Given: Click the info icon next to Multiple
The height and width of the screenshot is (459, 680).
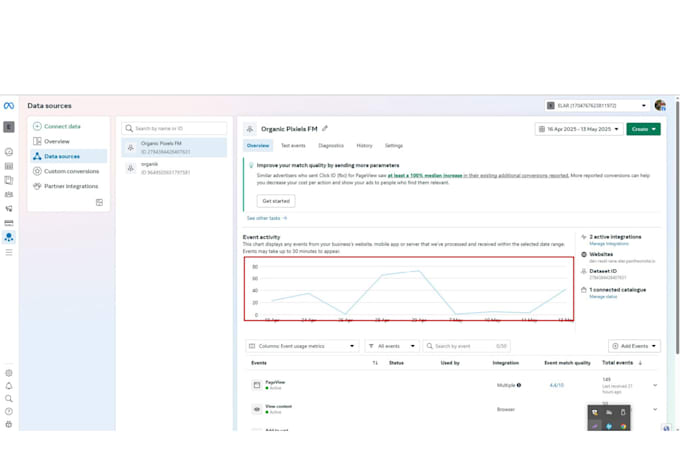Looking at the screenshot, I should point(519,385).
